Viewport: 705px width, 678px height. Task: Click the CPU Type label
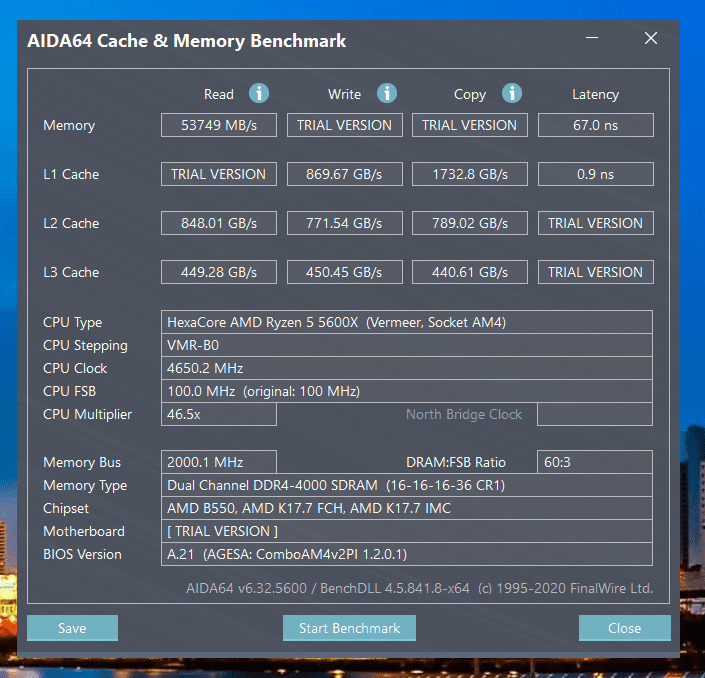[72, 322]
